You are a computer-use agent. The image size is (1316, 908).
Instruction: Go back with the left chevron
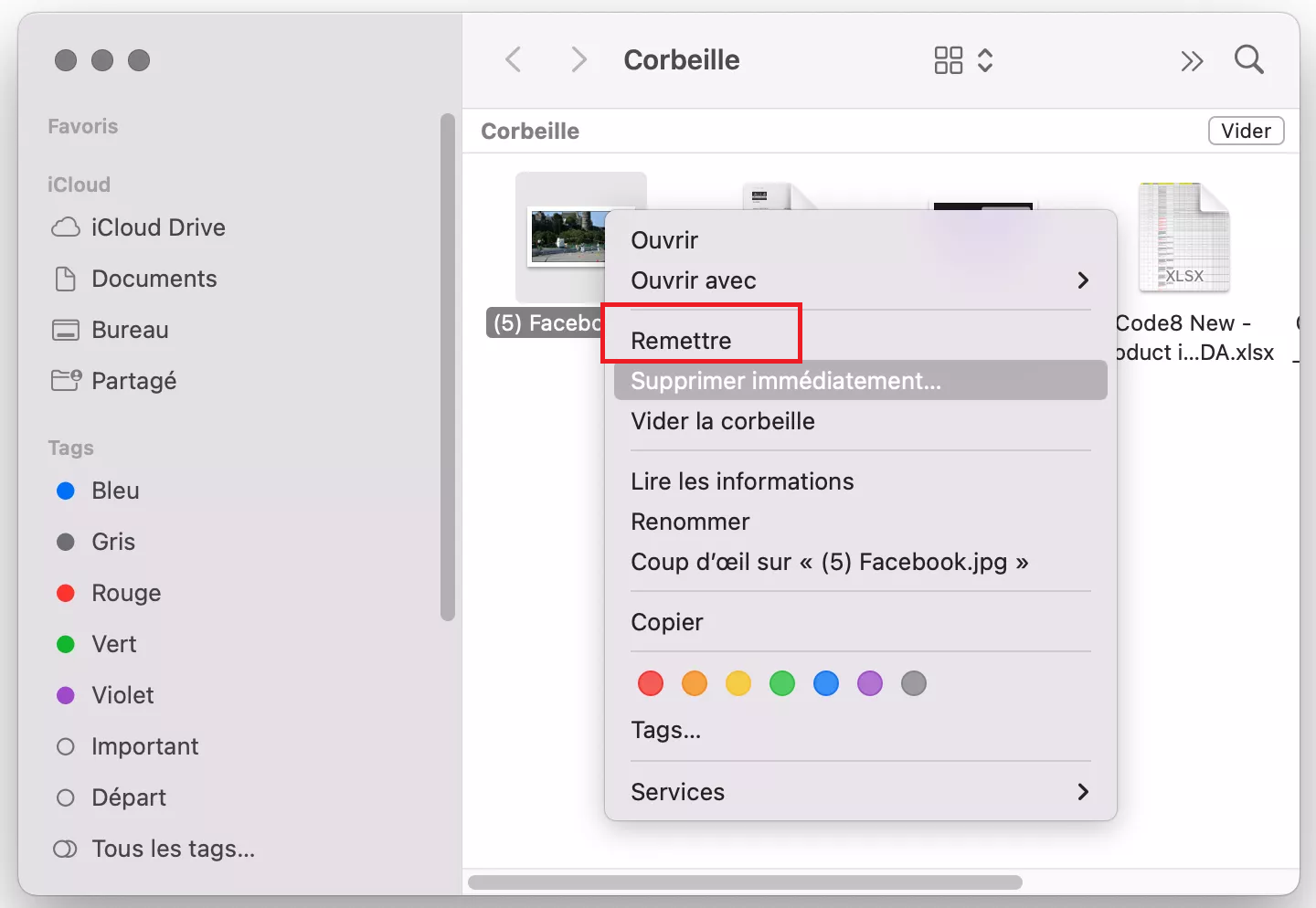[x=514, y=60]
